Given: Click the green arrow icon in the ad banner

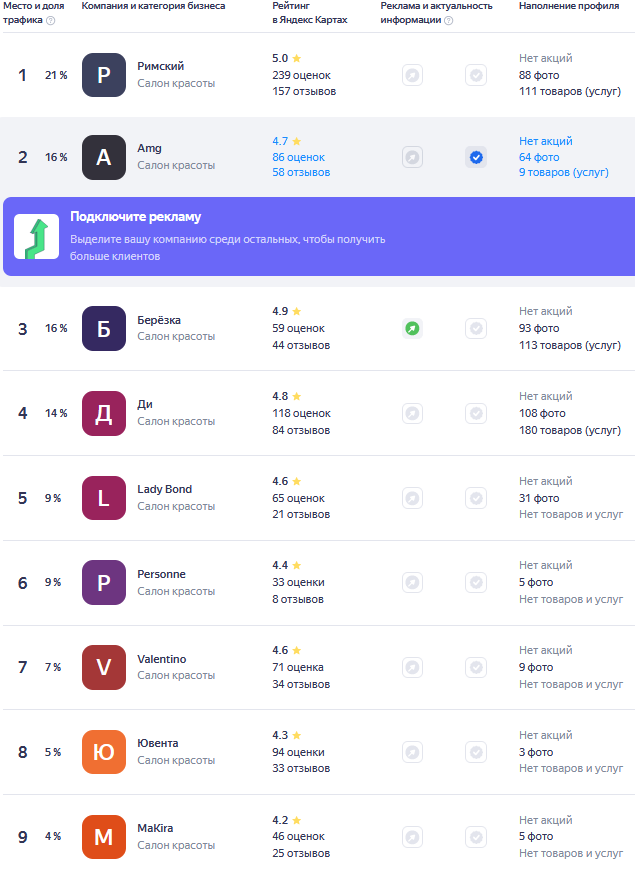Looking at the screenshot, I should pyautogui.click(x=36, y=237).
